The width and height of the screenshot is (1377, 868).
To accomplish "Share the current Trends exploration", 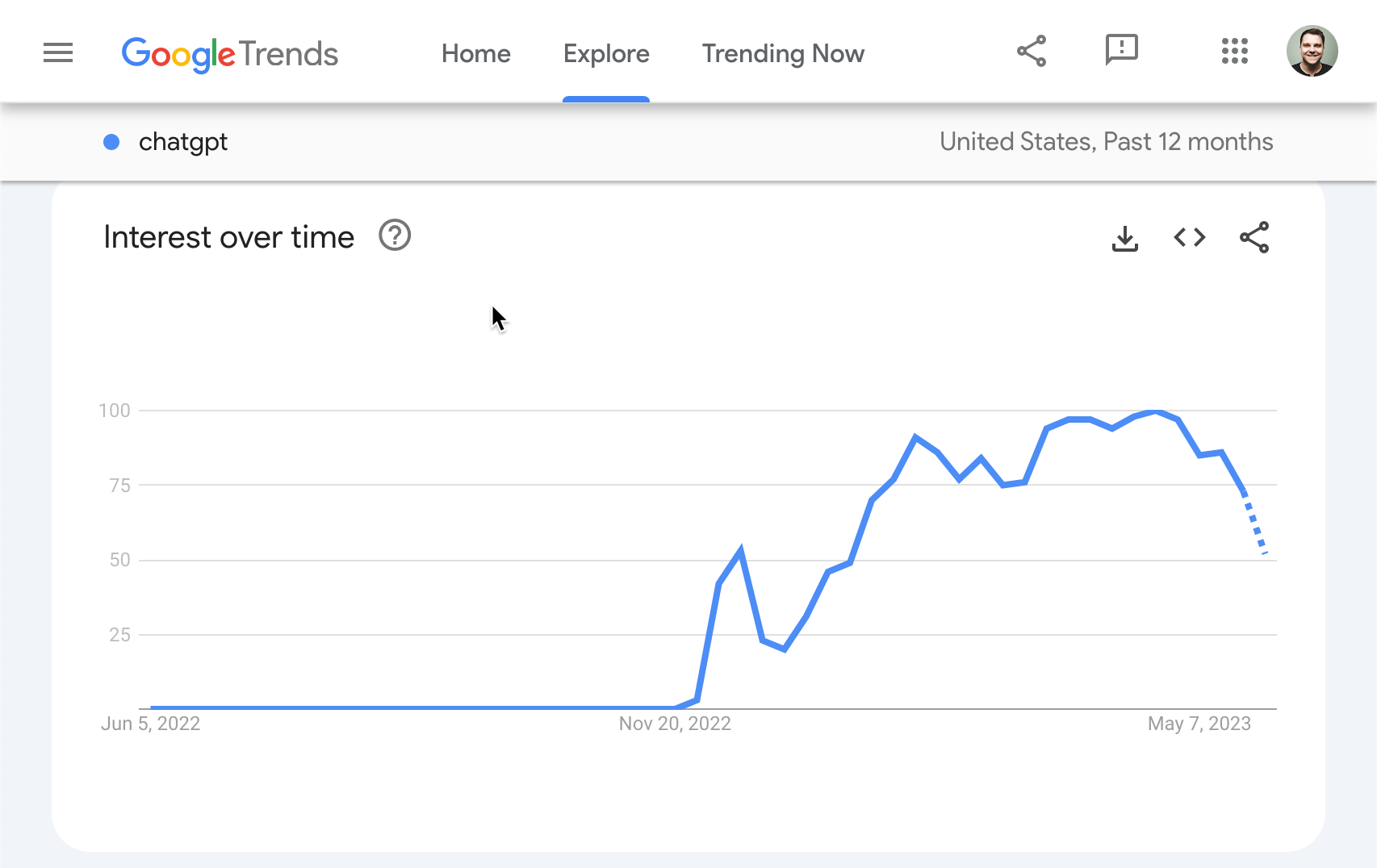I will pos(1031,51).
